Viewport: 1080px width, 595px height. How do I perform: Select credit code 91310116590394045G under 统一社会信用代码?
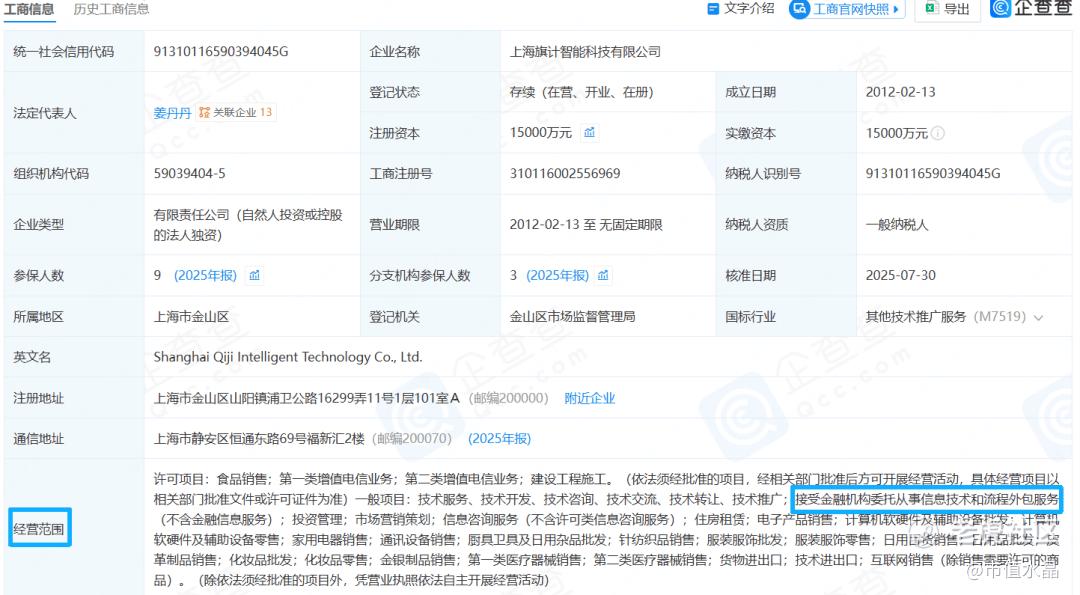221,52
